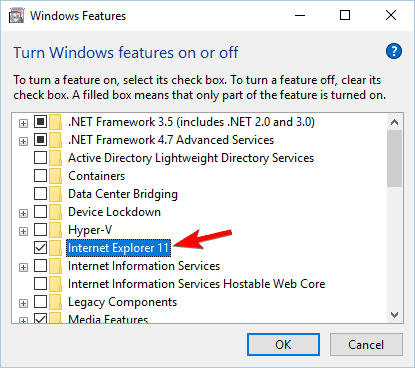Click the folder icon beside Hyper-V
The image size is (415, 368).
tap(55, 230)
